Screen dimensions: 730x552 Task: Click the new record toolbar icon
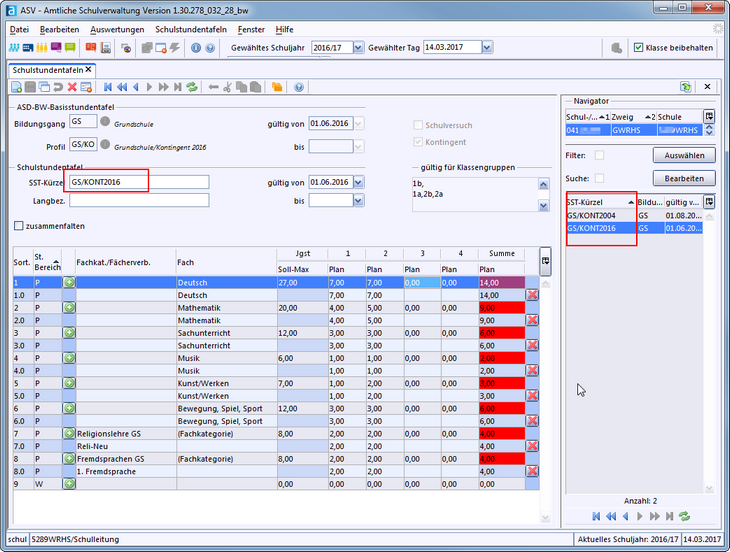click(x=16, y=88)
